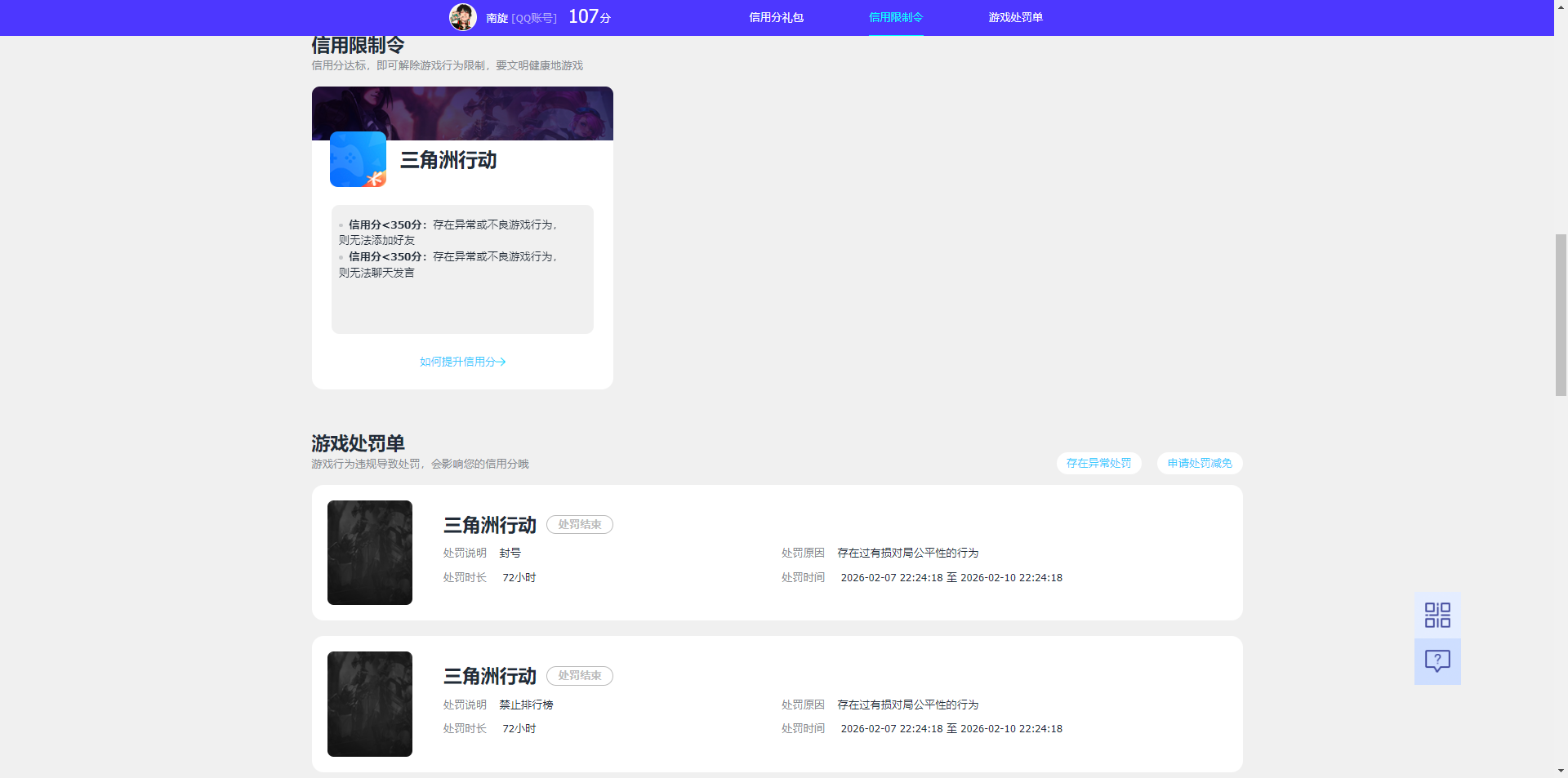
Task: Switch to the 信用分礼包 tab
Action: tap(776, 17)
